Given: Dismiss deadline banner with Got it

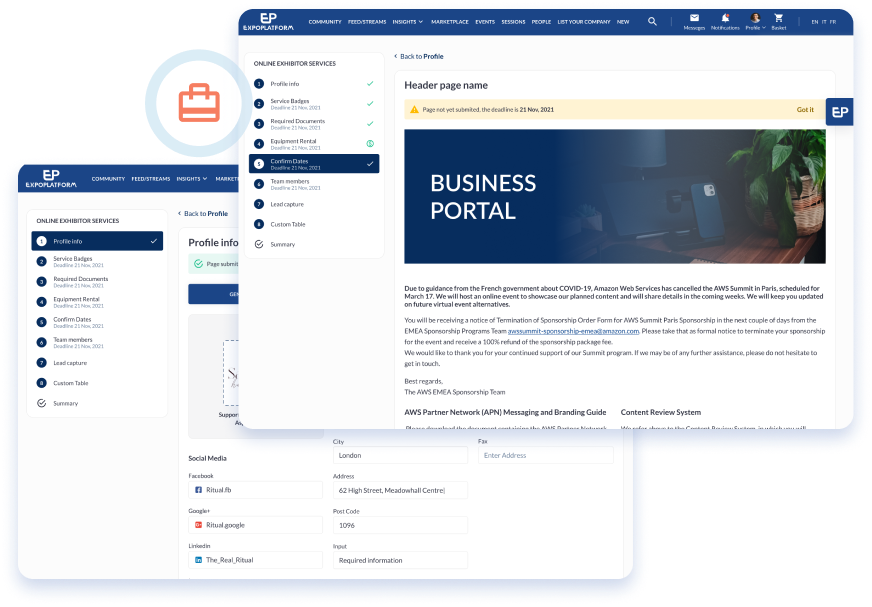Looking at the screenshot, I should [x=805, y=110].
